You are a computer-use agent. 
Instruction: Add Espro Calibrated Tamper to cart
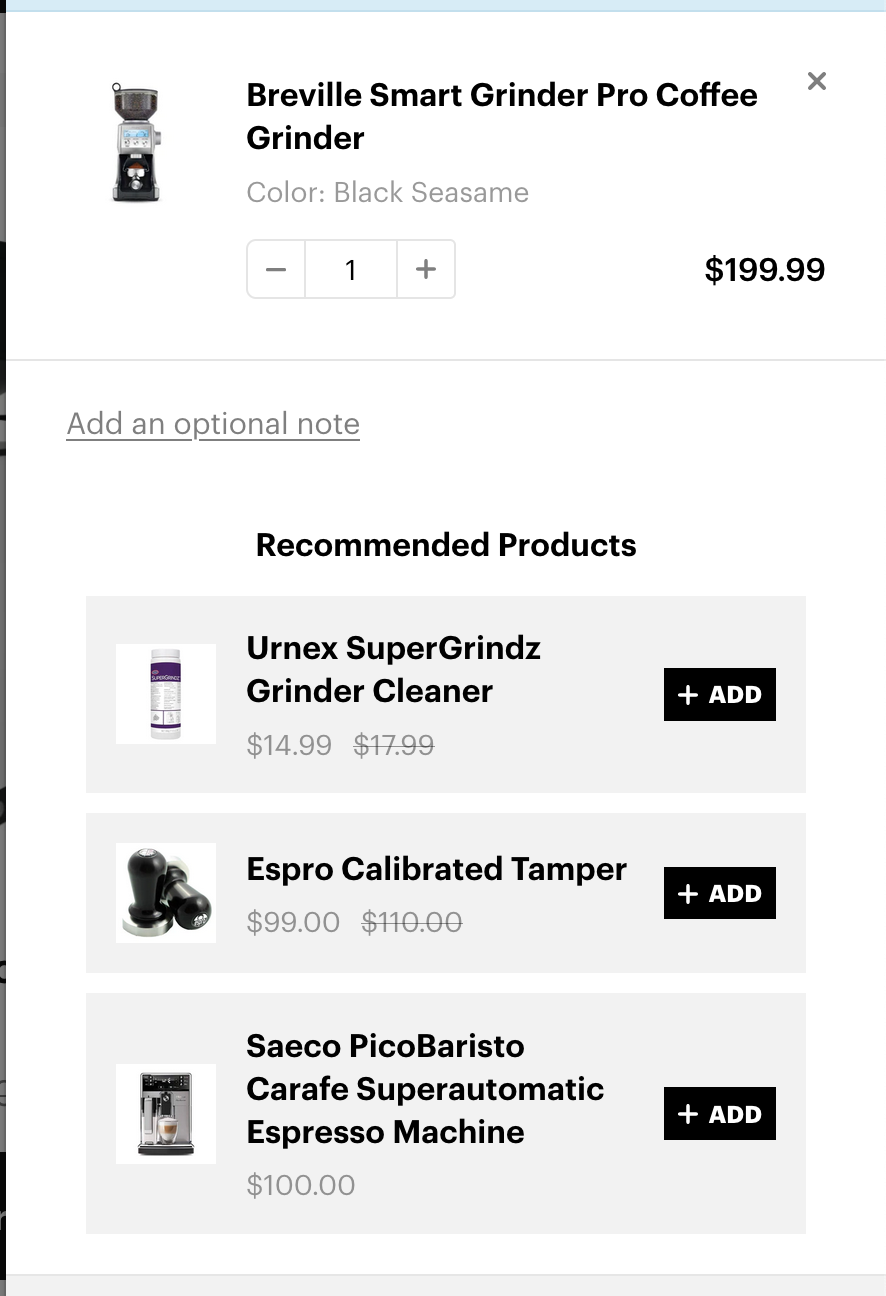click(719, 893)
